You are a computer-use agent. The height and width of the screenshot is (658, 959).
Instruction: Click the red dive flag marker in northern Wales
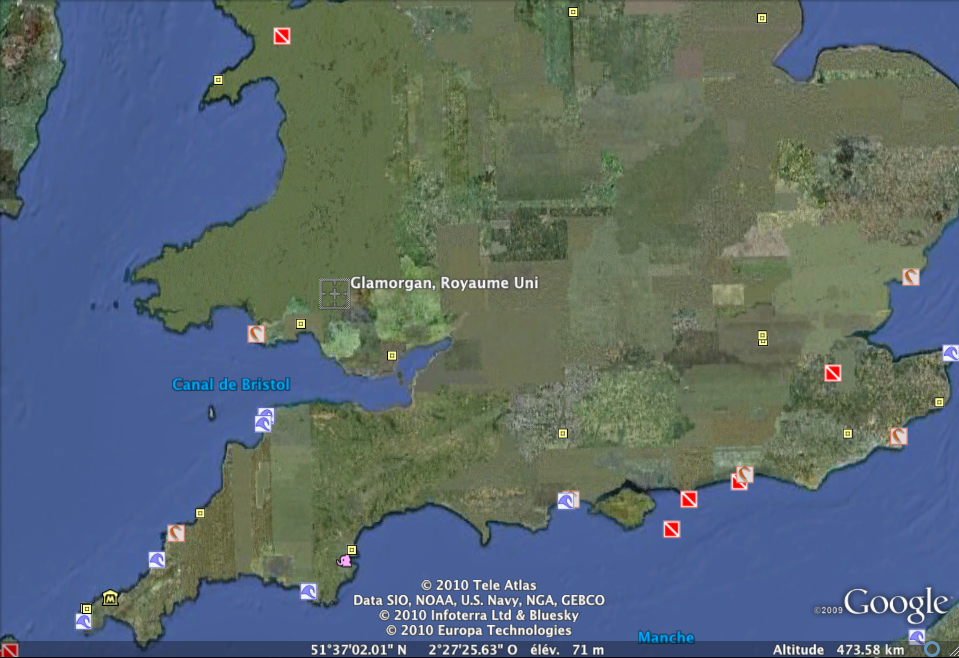[x=282, y=37]
